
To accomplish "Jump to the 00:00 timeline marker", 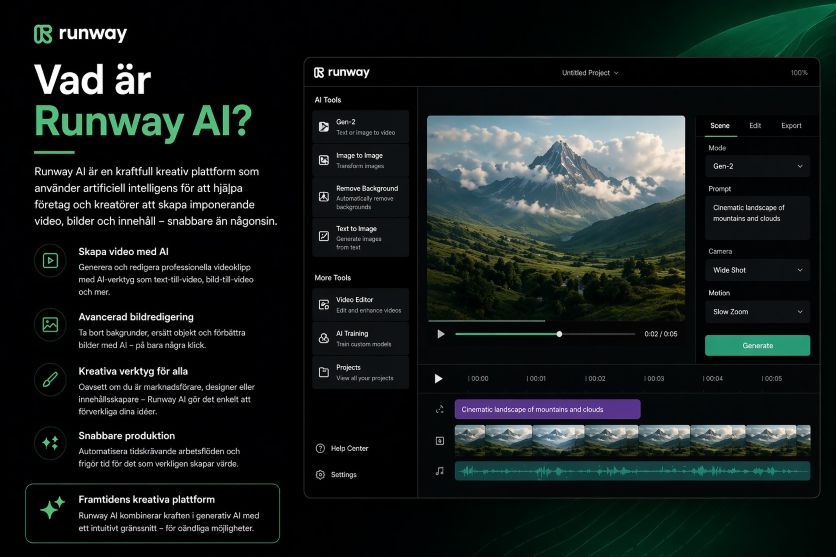I will pyautogui.click(x=478, y=378).
